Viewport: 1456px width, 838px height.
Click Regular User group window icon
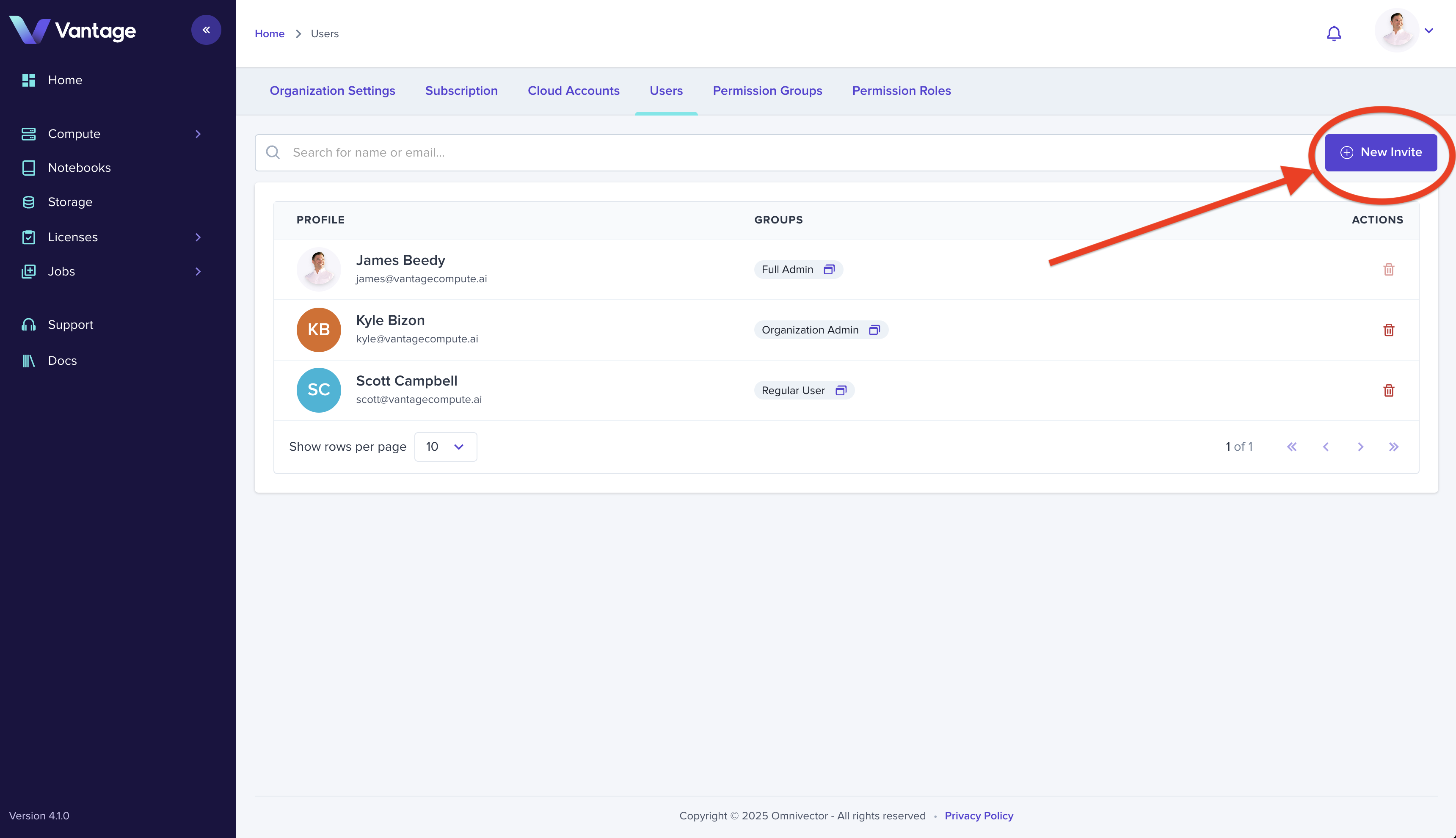click(x=840, y=390)
